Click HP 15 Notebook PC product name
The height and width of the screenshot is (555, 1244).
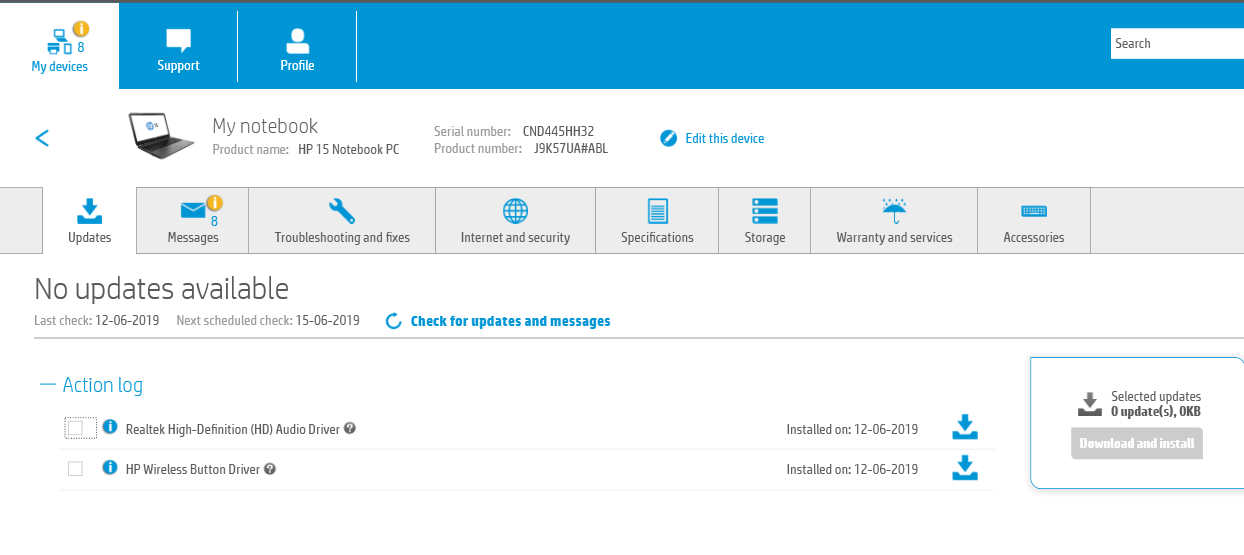click(x=348, y=149)
